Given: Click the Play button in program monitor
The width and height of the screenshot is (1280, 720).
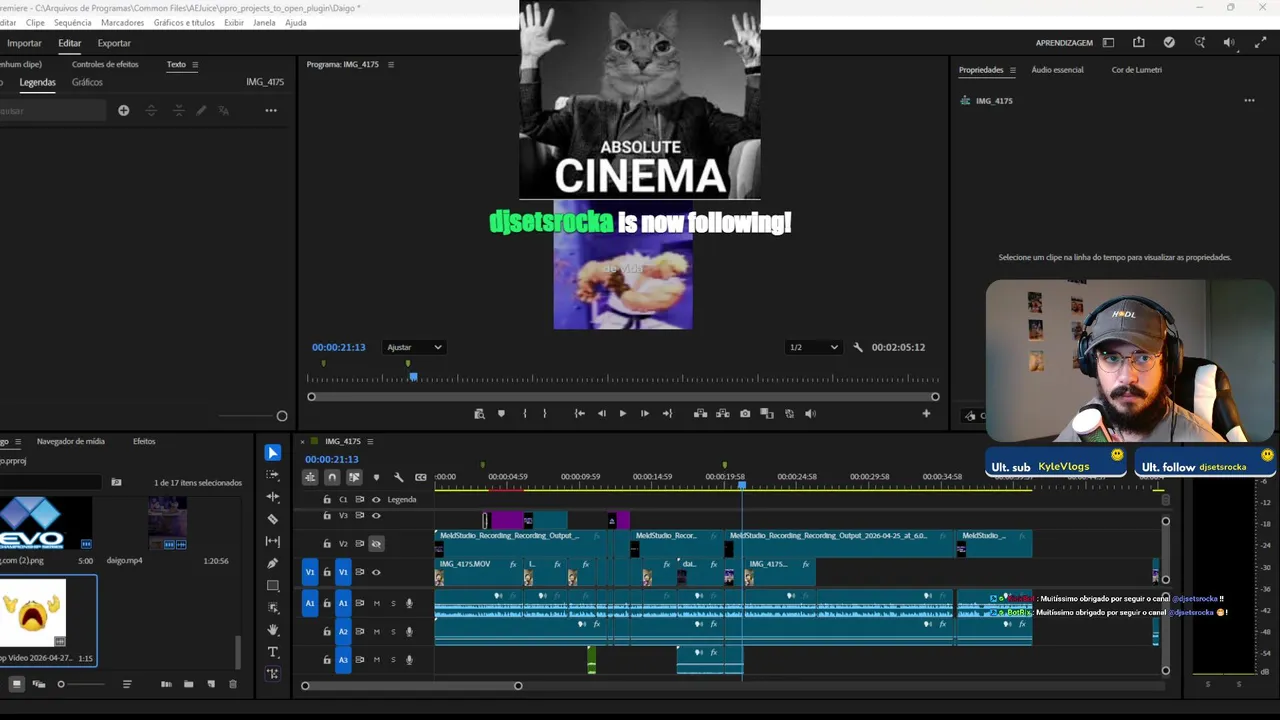Looking at the screenshot, I should 622,414.
